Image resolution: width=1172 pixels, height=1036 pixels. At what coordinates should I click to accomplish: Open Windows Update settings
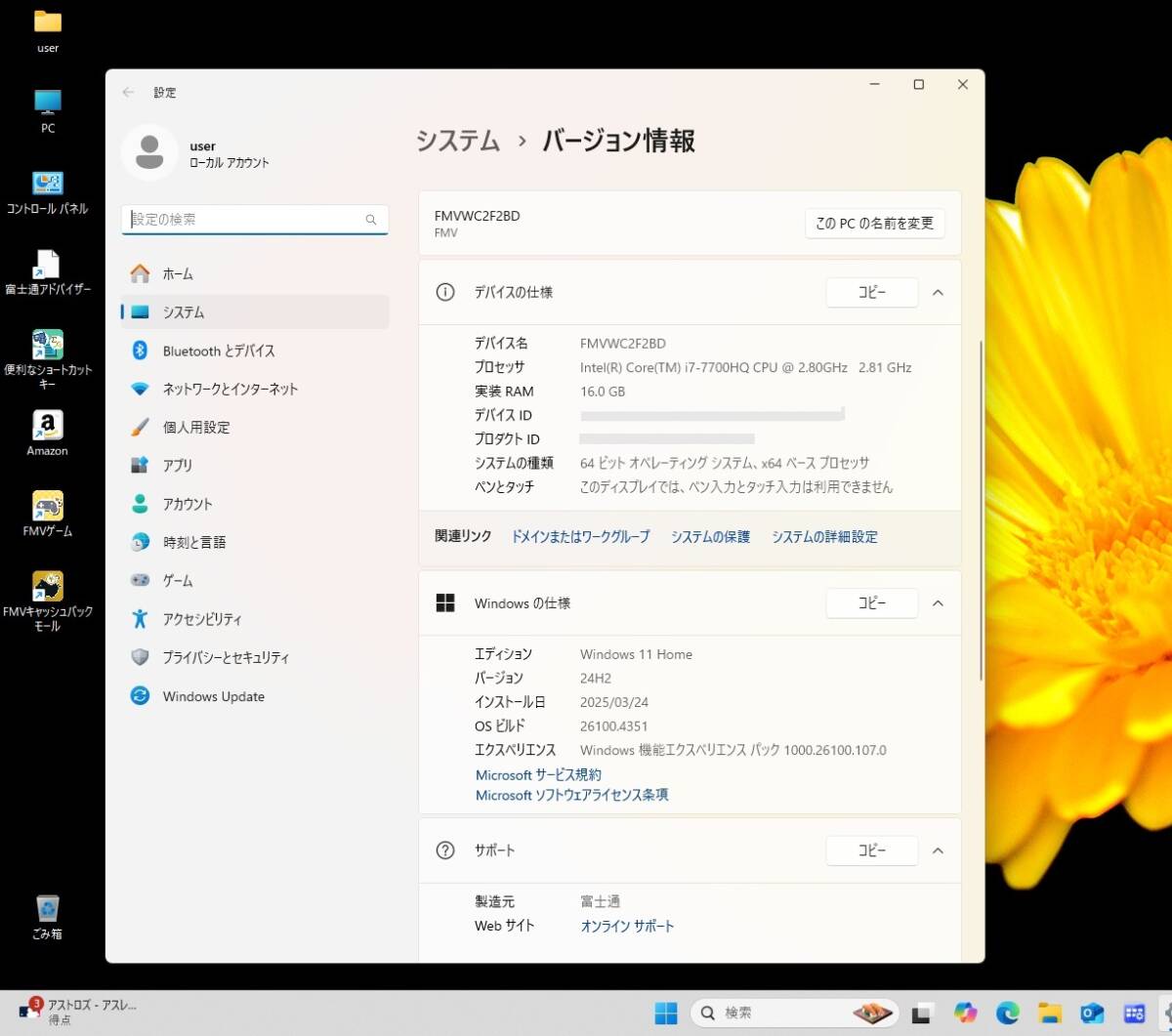pos(213,696)
